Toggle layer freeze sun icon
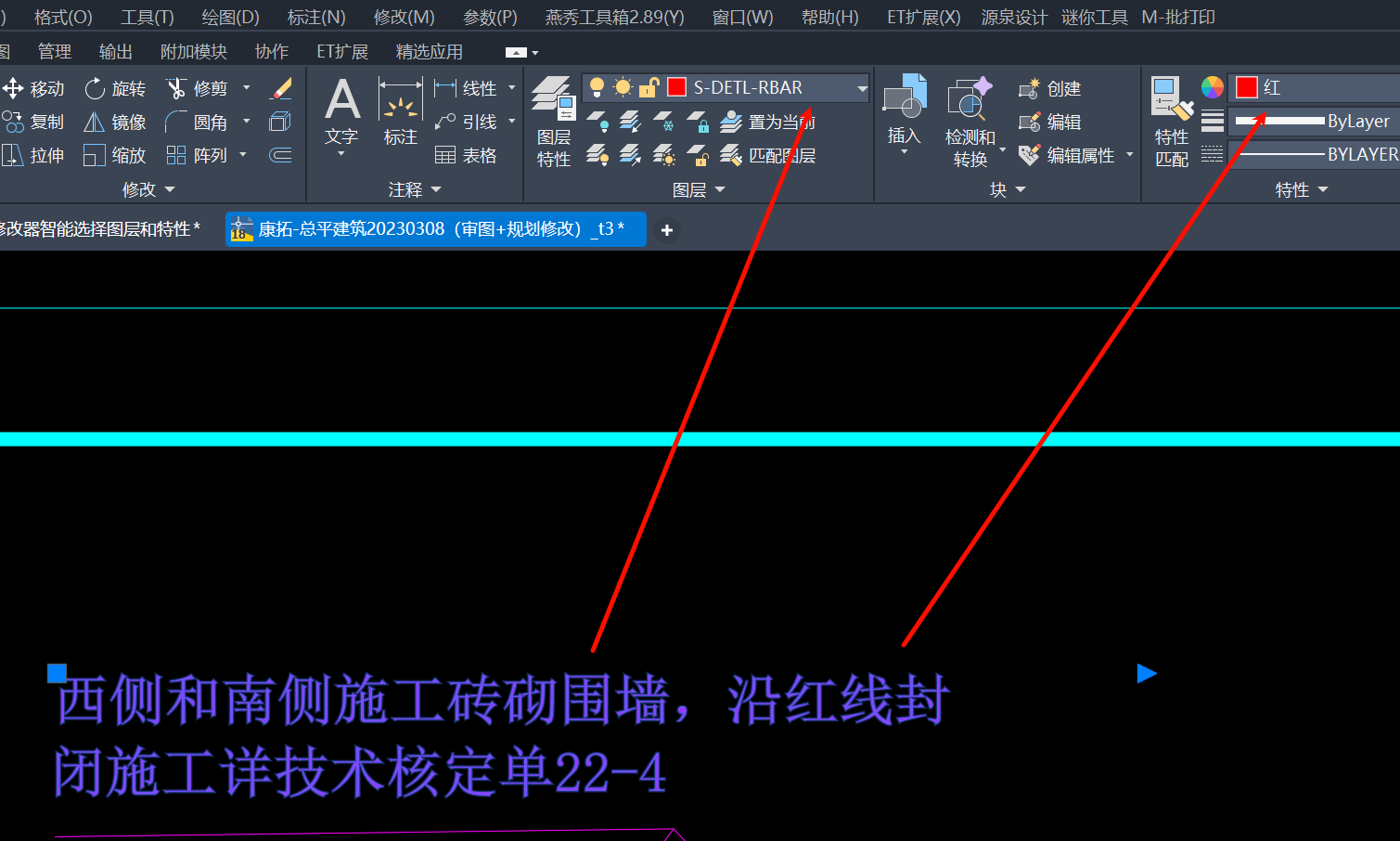The height and width of the screenshot is (841, 1400). click(x=623, y=87)
